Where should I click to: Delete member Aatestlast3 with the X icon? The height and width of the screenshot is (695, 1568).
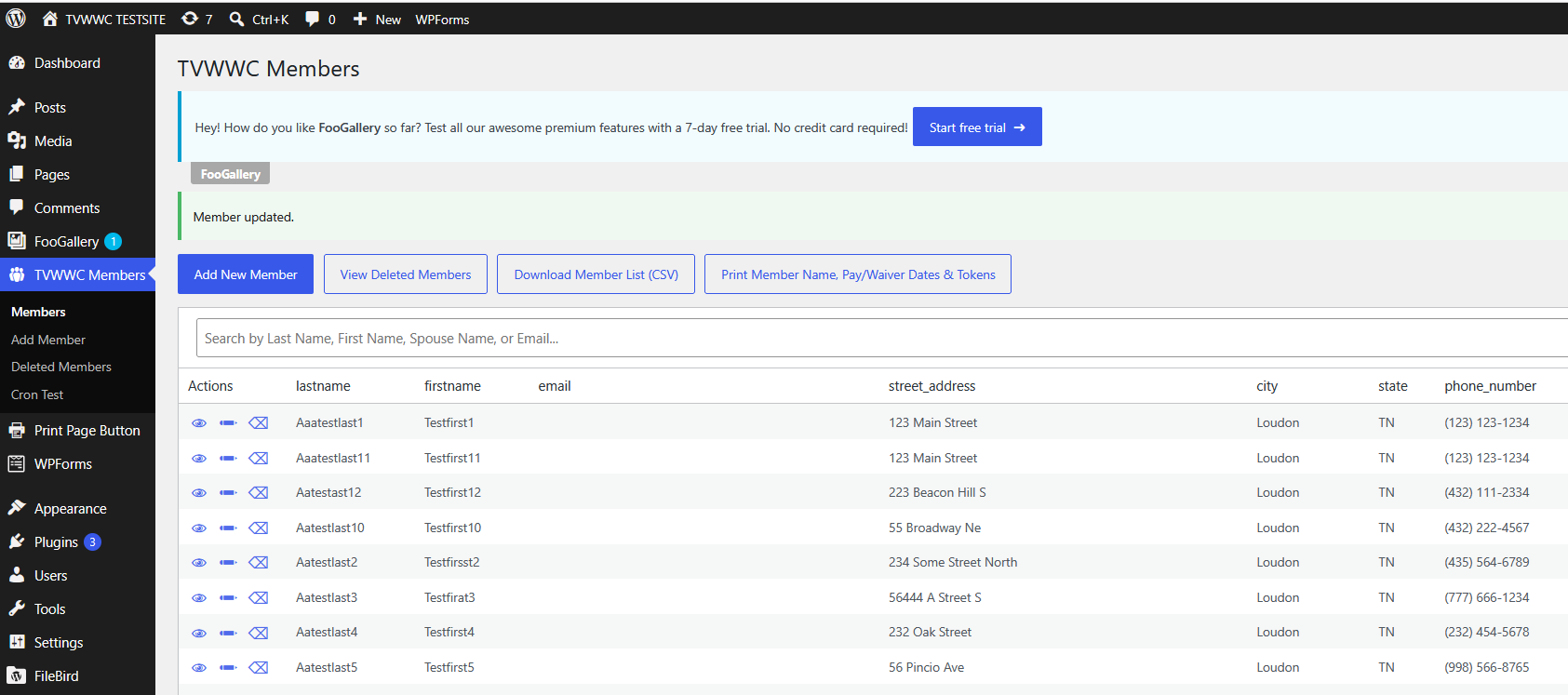[x=259, y=597]
